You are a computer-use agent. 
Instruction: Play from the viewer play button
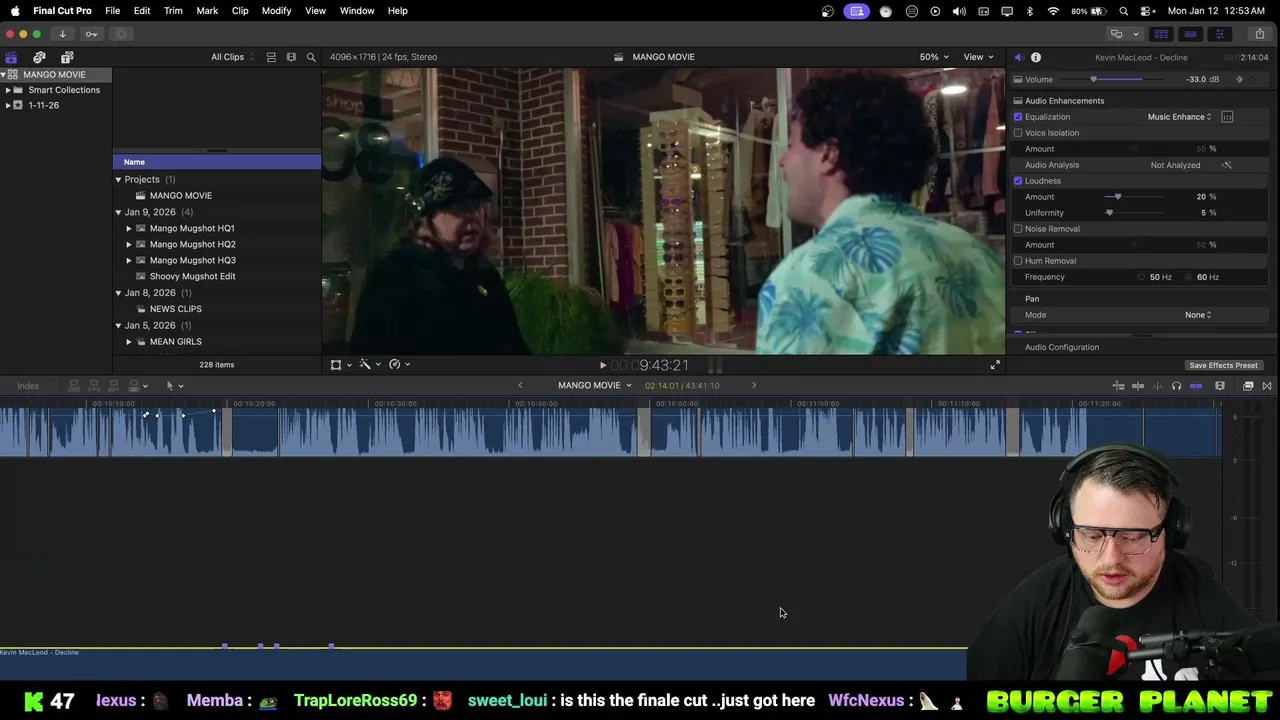(602, 366)
